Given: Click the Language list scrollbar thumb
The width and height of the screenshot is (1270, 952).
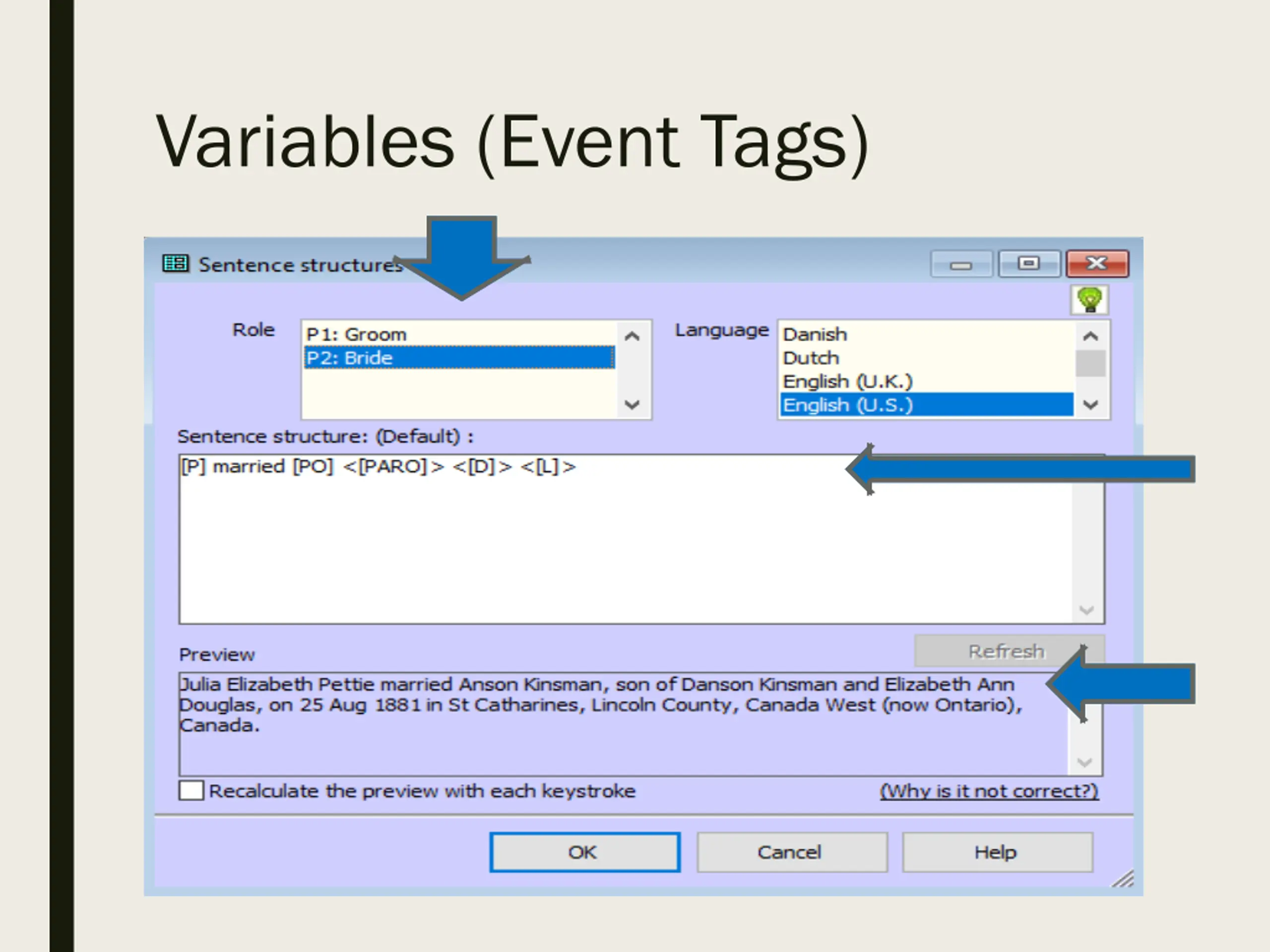Looking at the screenshot, I should tap(1091, 363).
